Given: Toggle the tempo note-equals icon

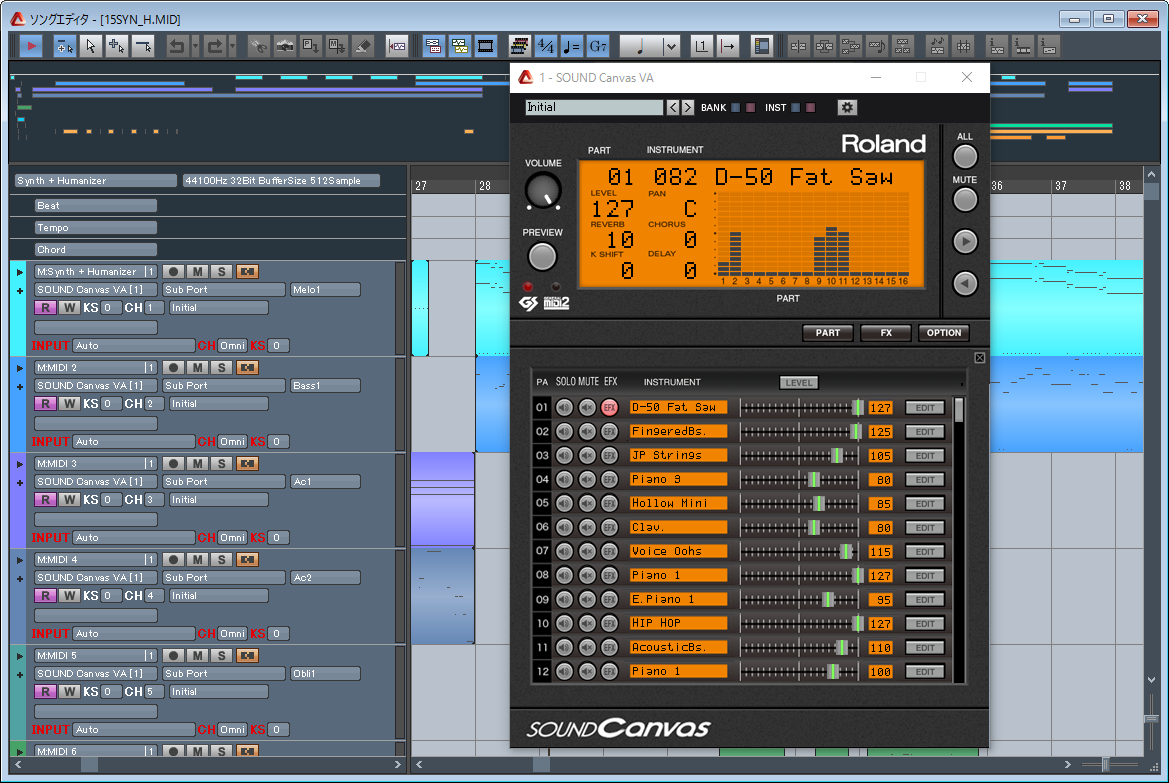Looking at the screenshot, I should click(x=572, y=46).
